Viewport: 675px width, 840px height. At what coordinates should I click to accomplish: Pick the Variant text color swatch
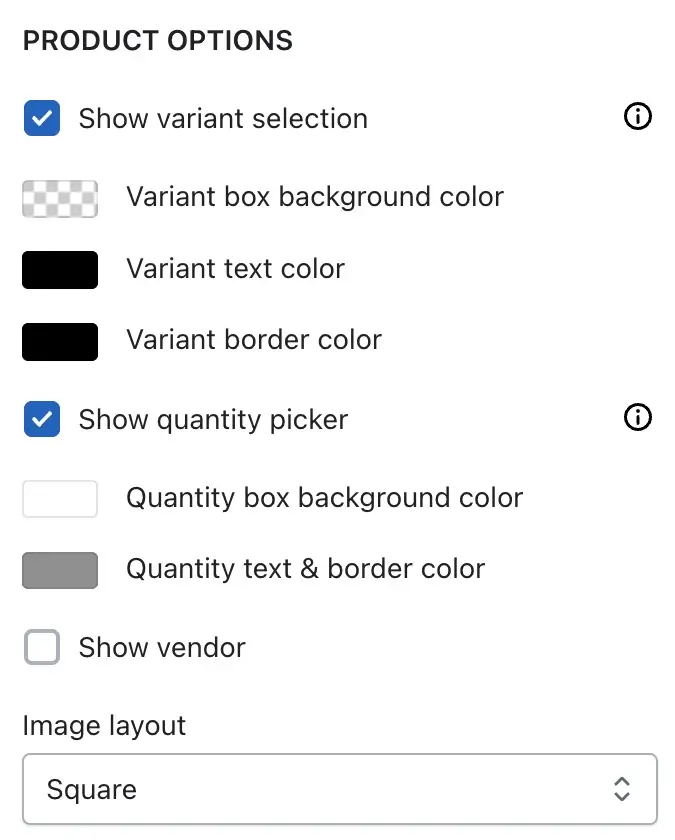[x=60, y=270]
